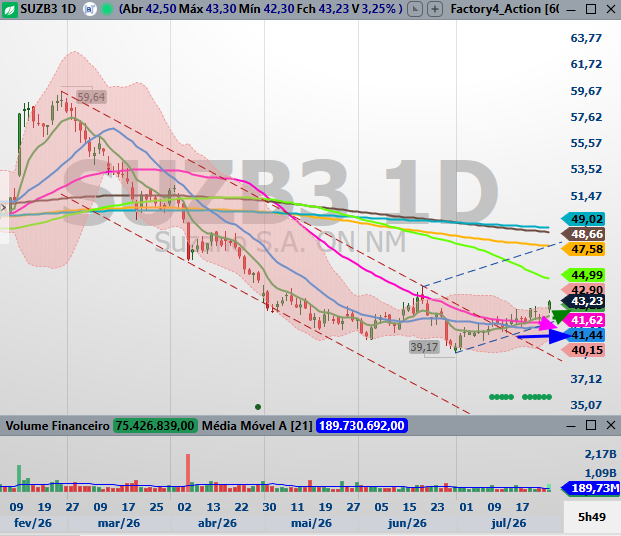Click the lone green dot signal near 30 abr
The height and width of the screenshot is (536, 621).
[x=258, y=407]
